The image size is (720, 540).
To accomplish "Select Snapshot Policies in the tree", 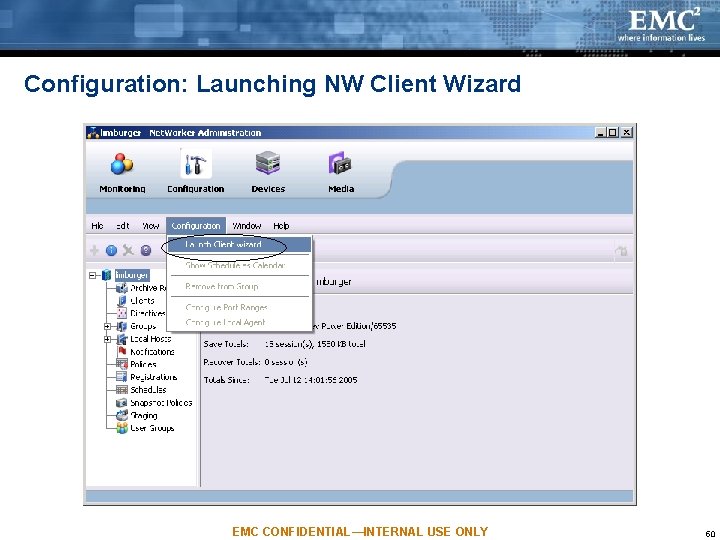I will [x=161, y=403].
